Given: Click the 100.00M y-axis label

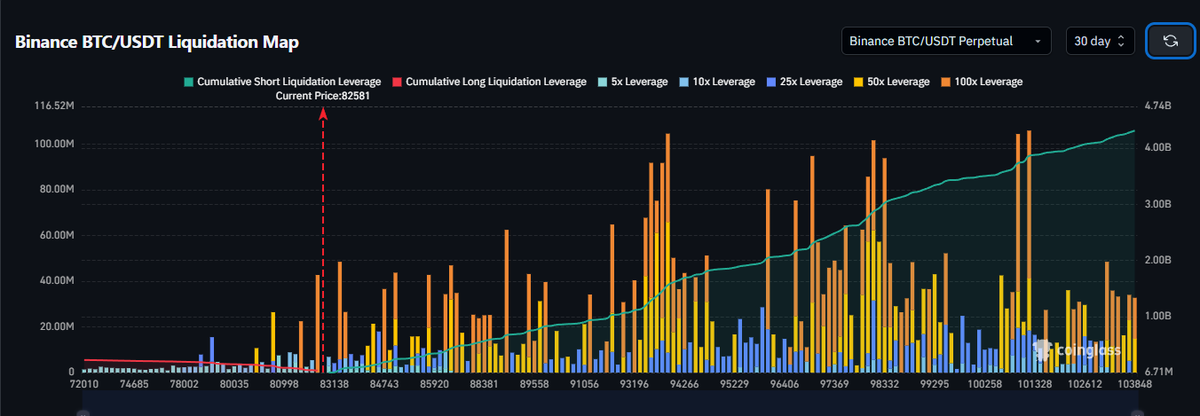Looking at the screenshot, I should click(x=54, y=144).
